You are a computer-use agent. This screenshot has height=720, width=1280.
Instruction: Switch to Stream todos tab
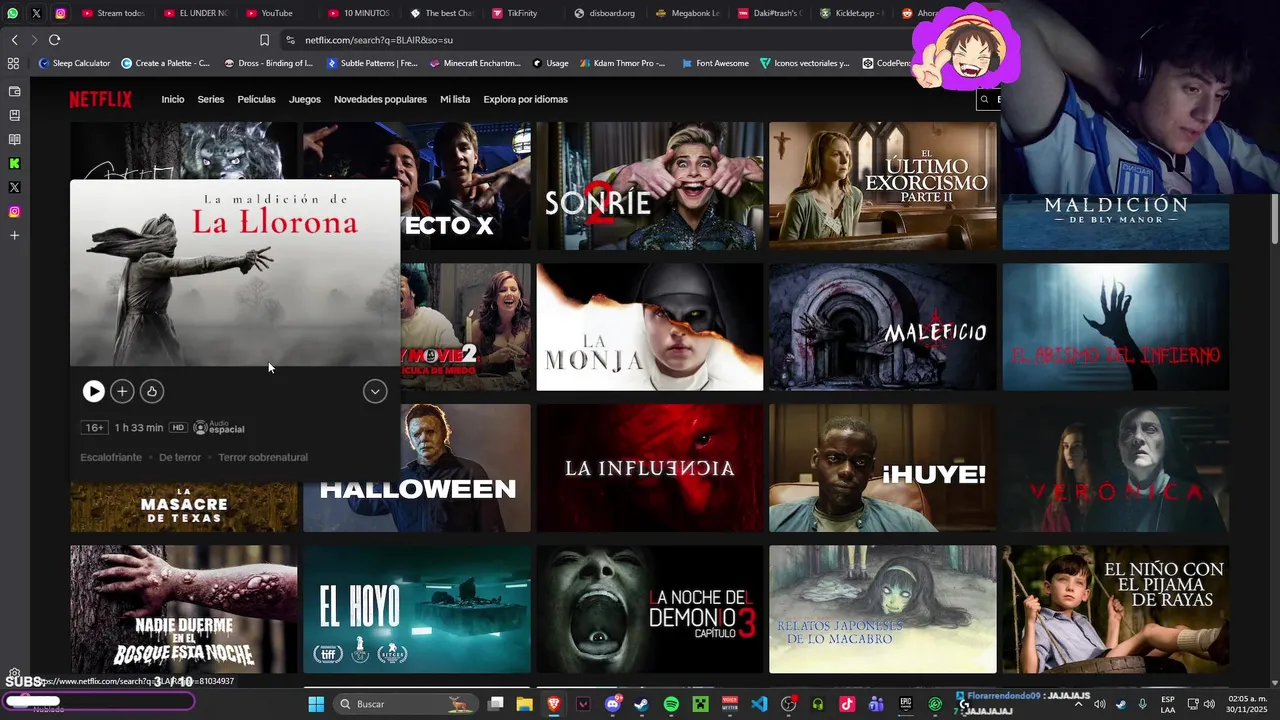click(114, 13)
